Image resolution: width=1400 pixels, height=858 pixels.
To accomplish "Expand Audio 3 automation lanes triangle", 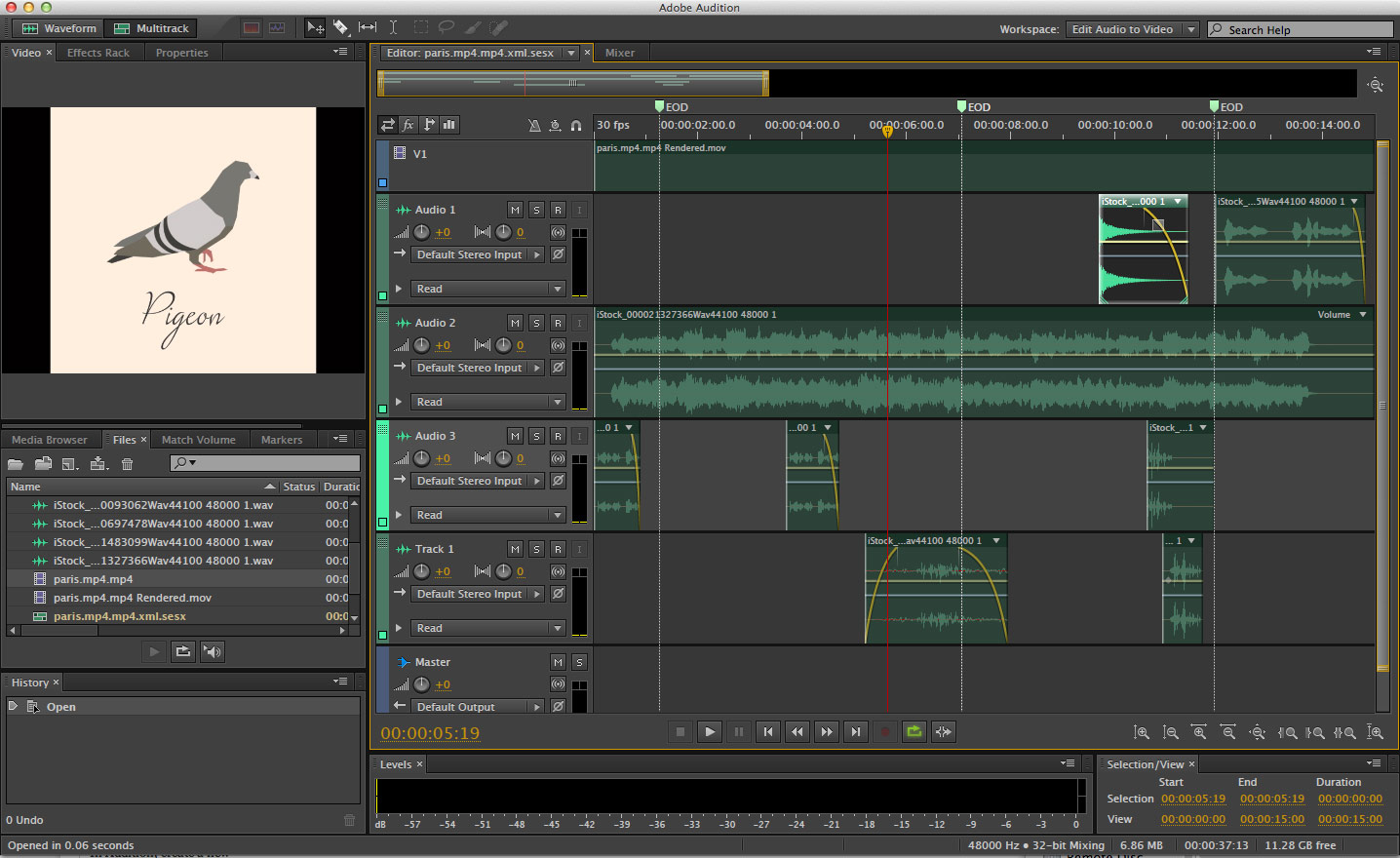I will pyautogui.click(x=399, y=515).
